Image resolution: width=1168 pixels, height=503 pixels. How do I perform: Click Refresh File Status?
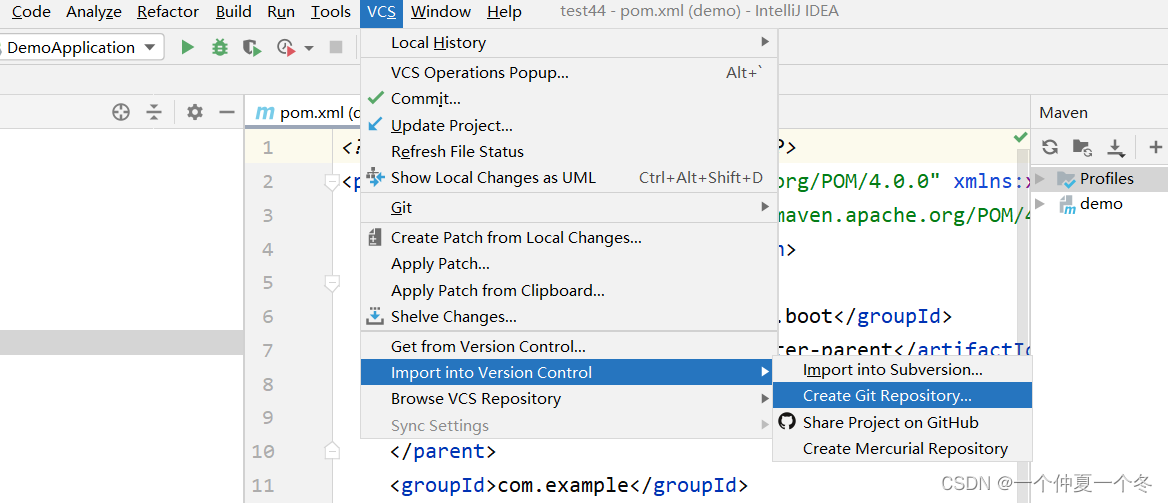point(569,152)
